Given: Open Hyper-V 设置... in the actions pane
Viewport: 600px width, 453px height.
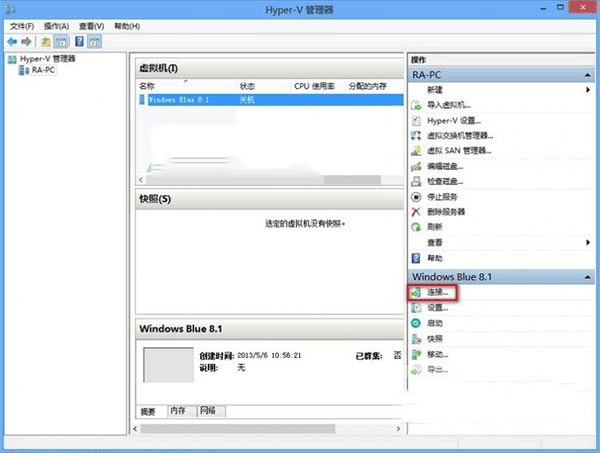Looking at the screenshot, I should click(x=454, y=121).
